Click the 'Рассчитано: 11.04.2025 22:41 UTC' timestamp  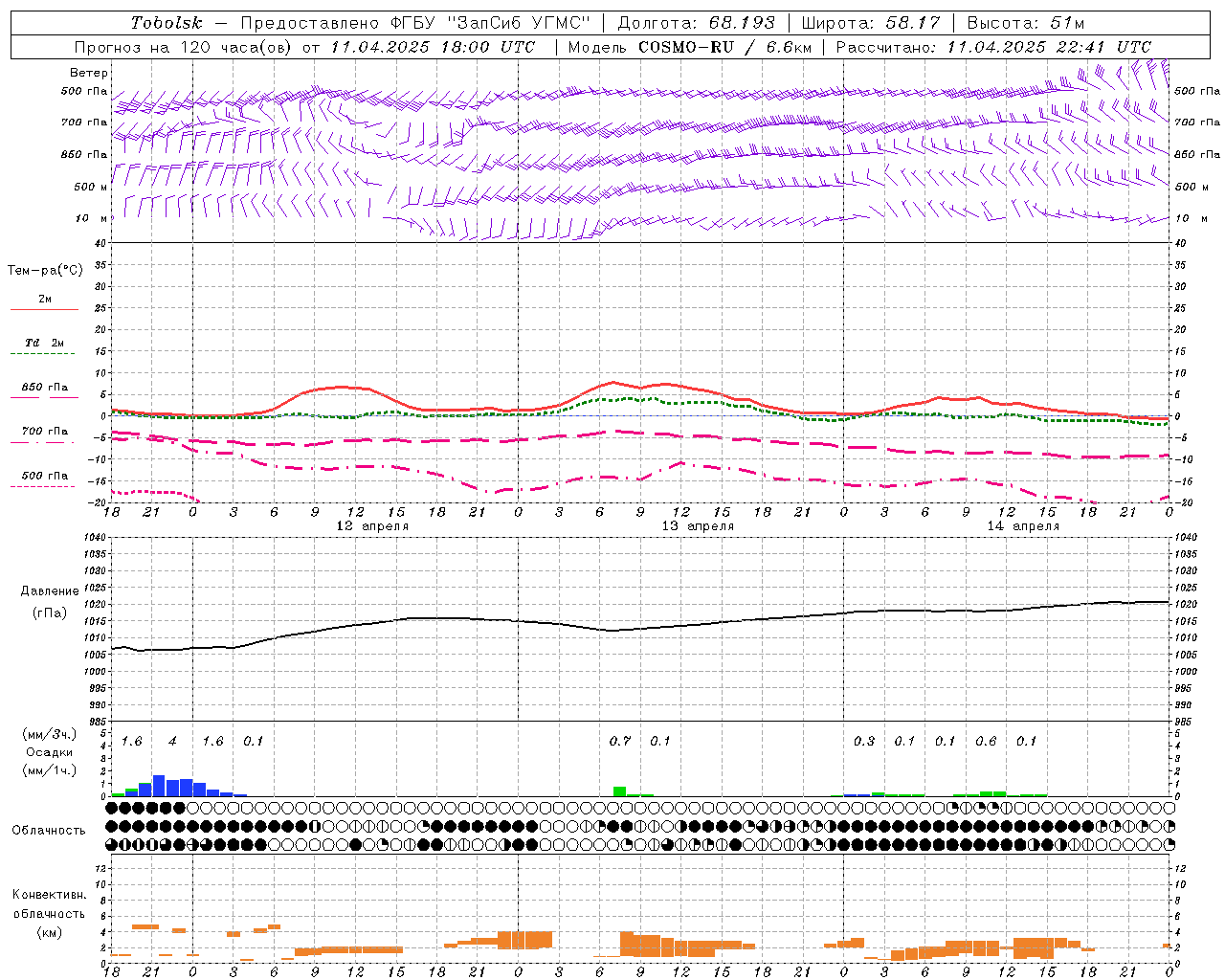993,47
